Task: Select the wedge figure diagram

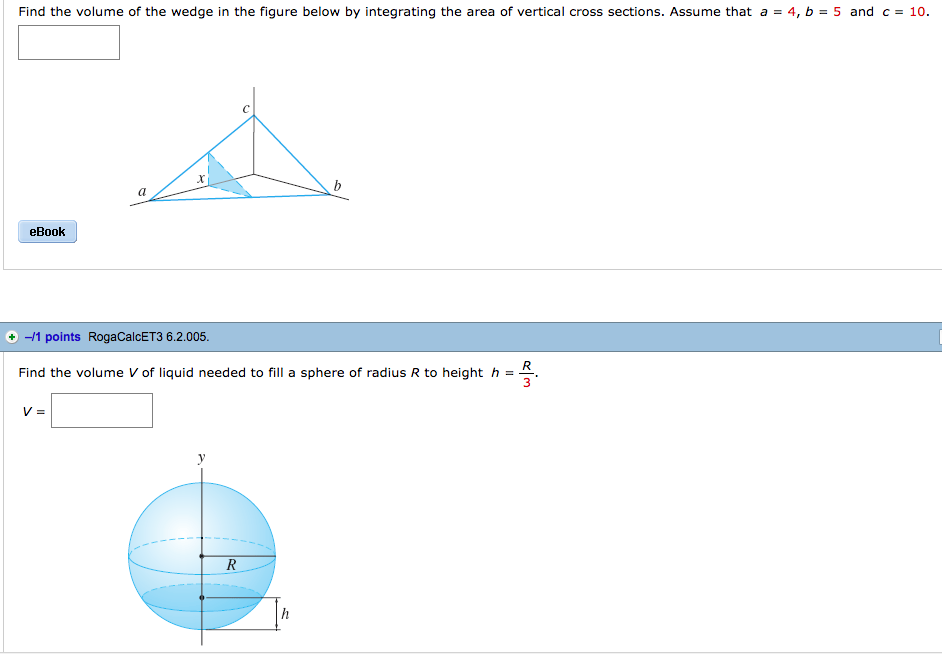Action: point(238,150)
